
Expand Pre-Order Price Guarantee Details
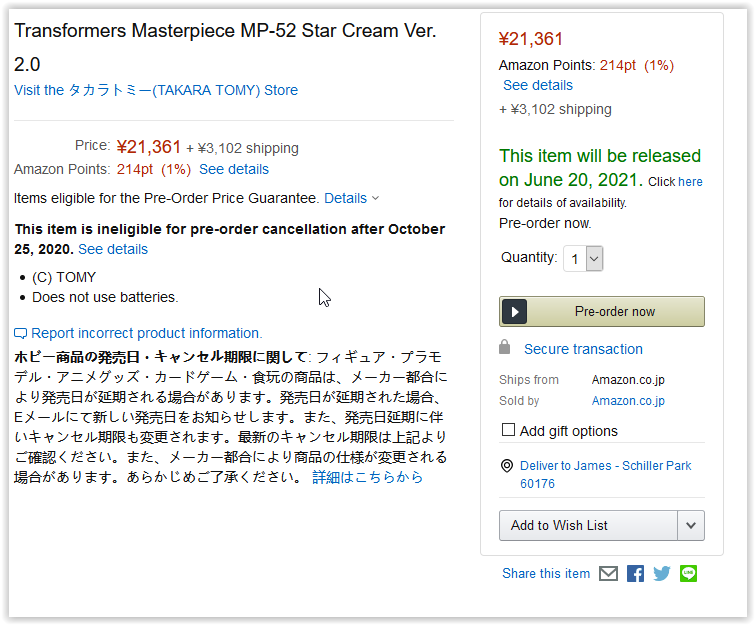tap(351, 198)
